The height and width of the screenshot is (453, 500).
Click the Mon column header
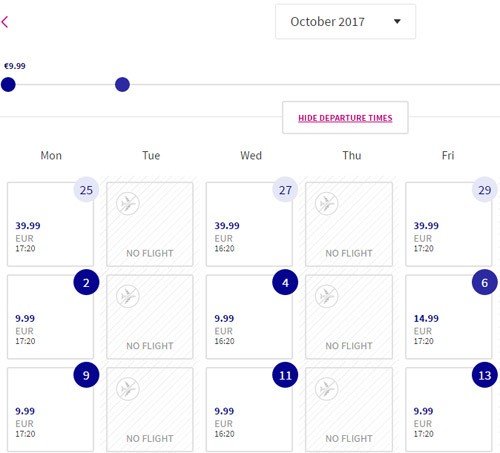(51, 155)
